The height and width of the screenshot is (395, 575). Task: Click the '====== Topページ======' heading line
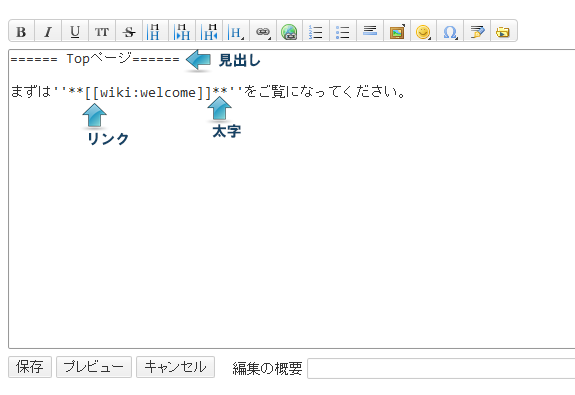click(95, 59)
